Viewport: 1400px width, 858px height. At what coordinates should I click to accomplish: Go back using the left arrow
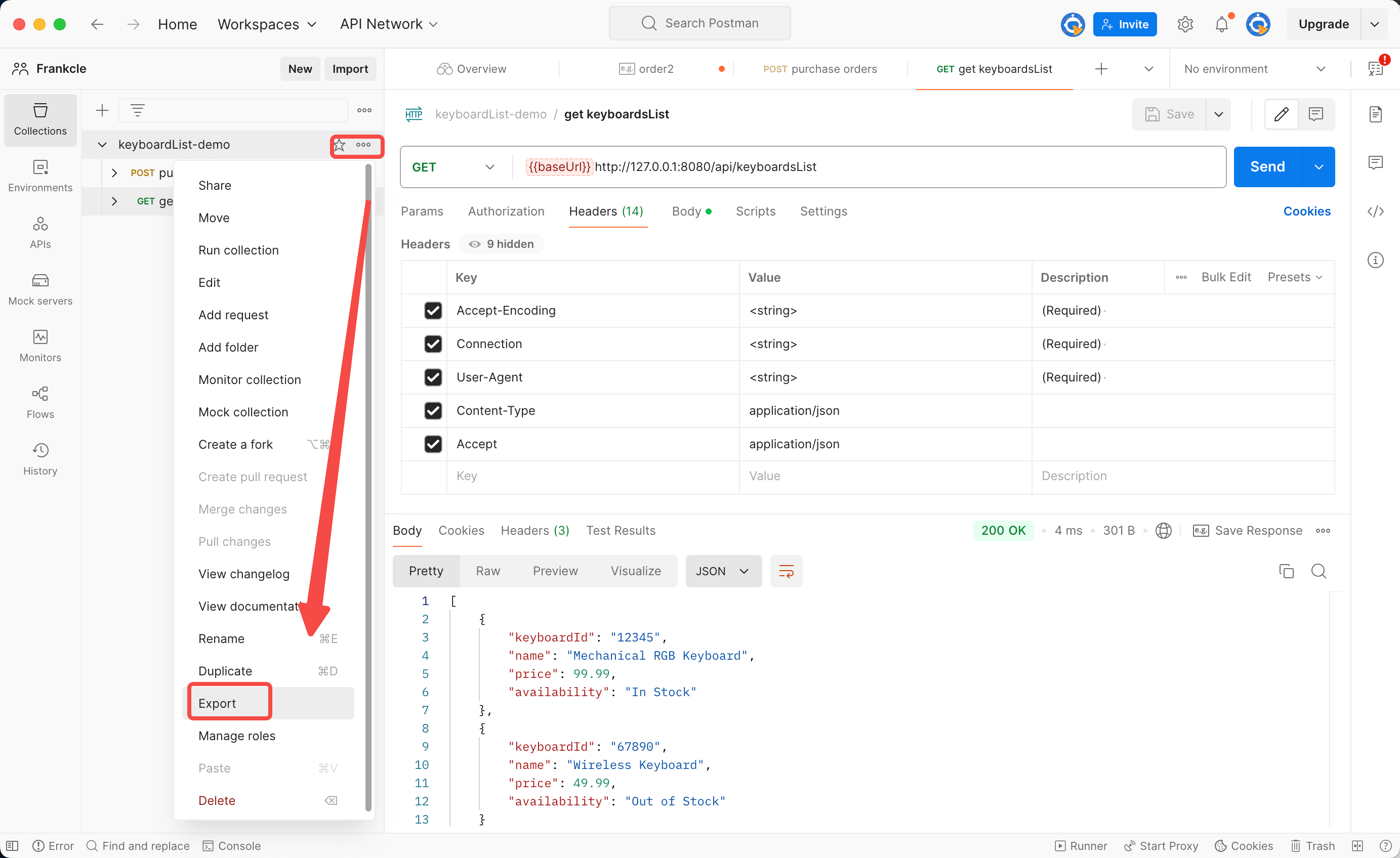coord(97,24)
